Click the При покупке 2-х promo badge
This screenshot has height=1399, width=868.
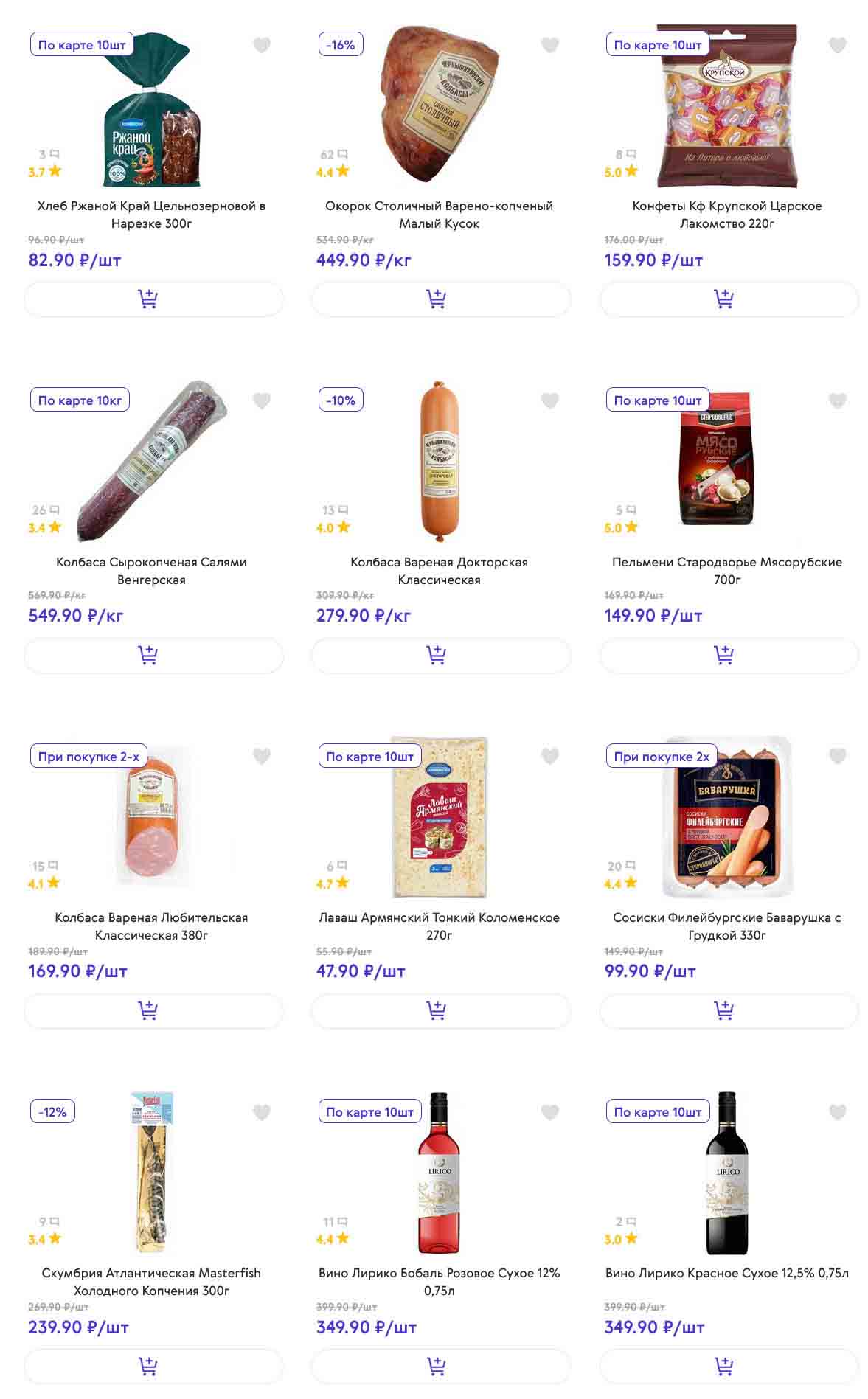pos(88,757)
